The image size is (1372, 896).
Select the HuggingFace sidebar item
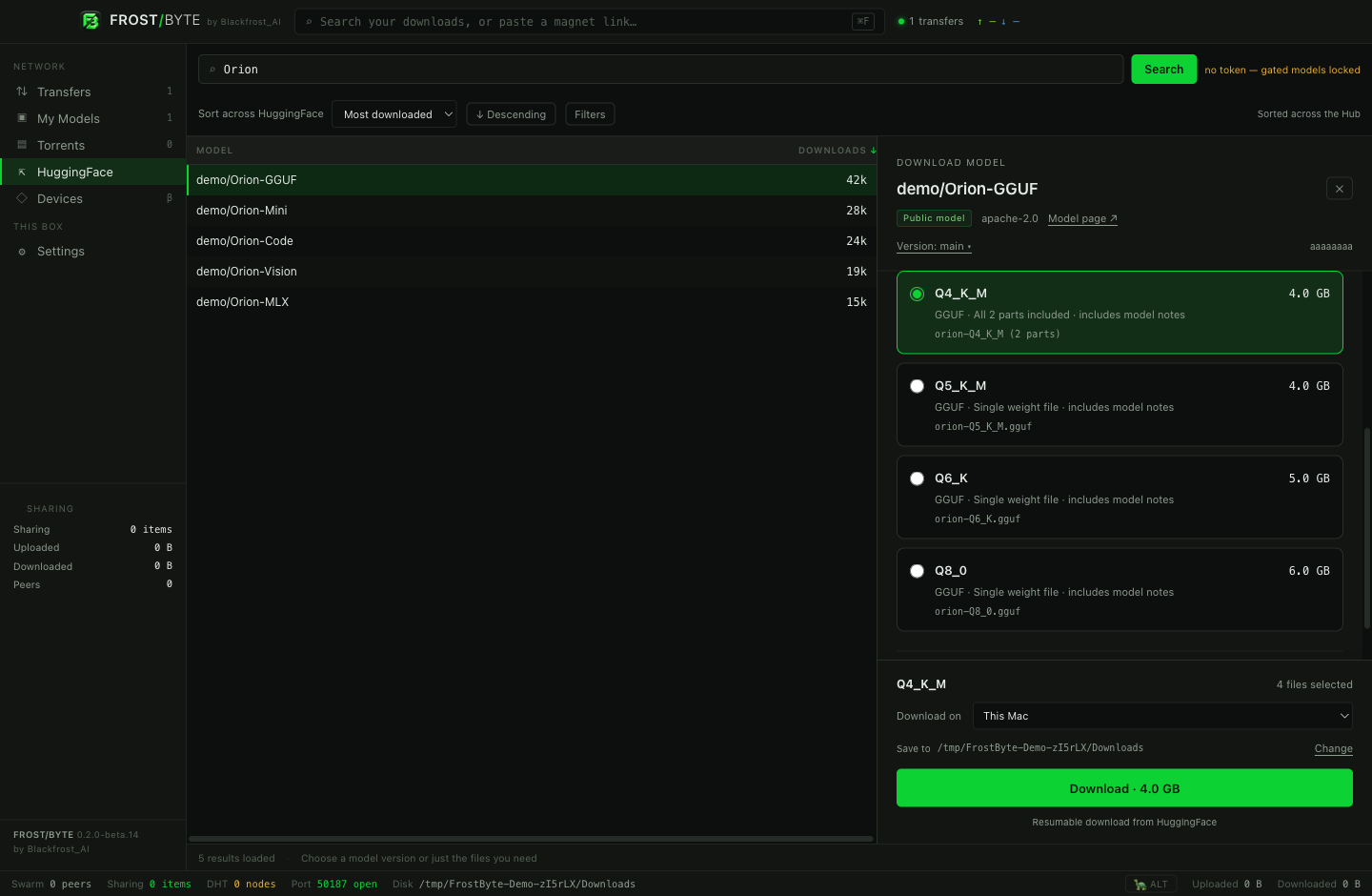(93, 172)
